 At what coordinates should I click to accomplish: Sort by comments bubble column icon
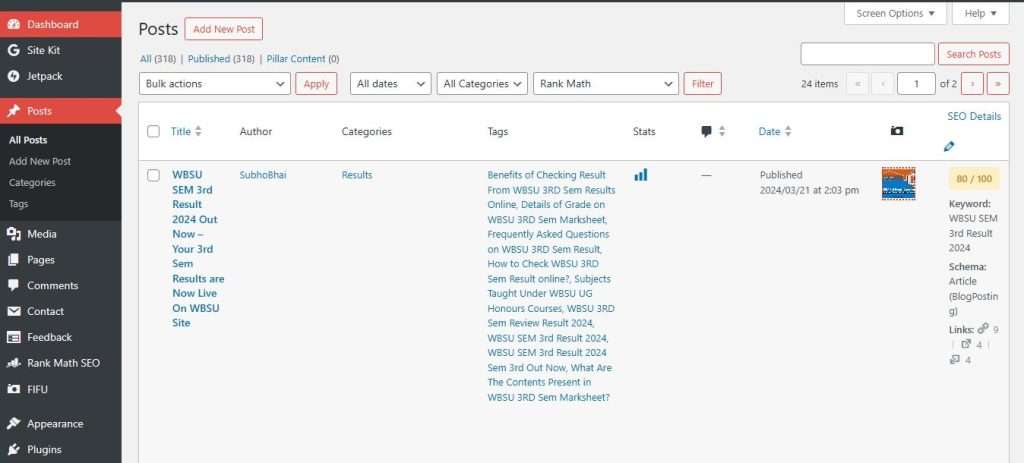(706, 131)
